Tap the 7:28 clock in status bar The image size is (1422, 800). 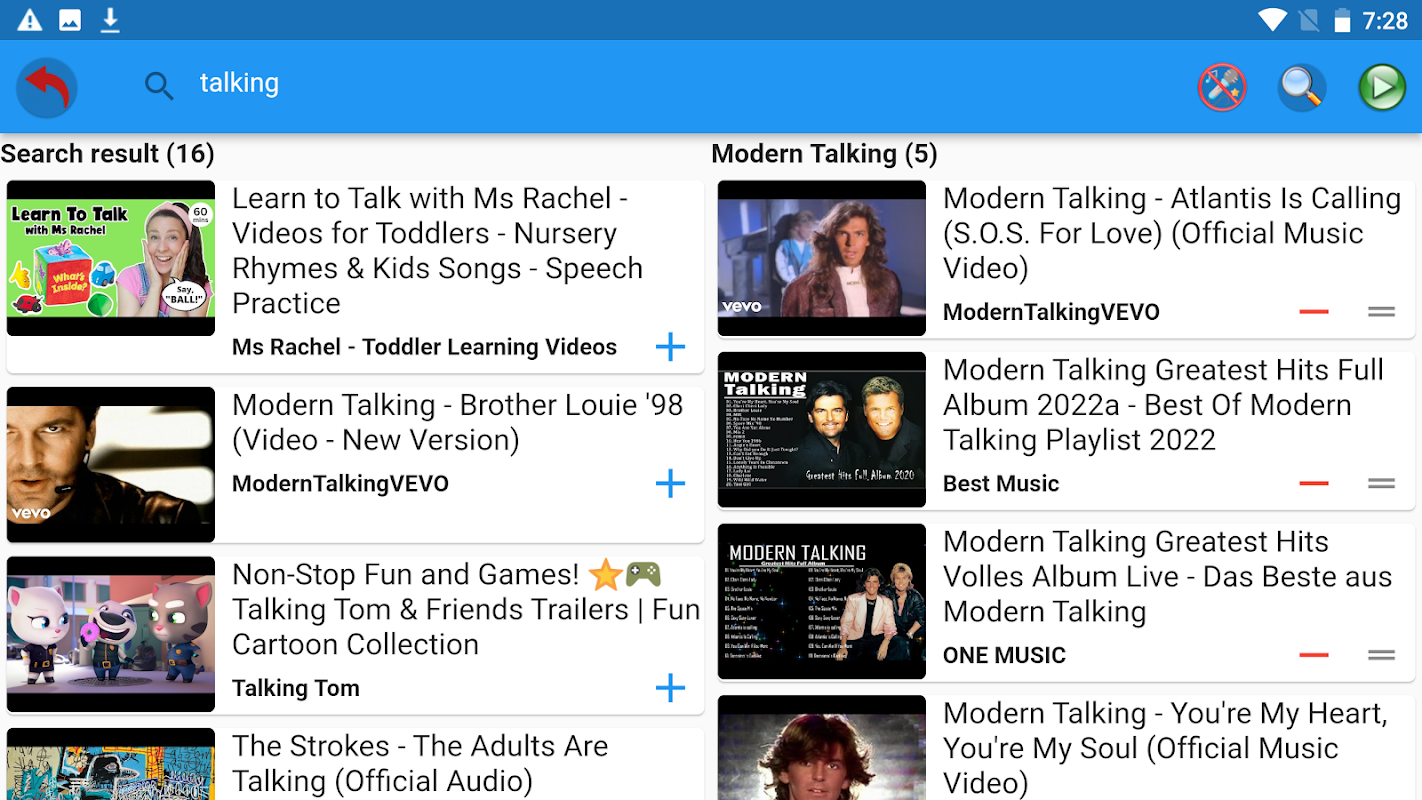pos(1385,20)
